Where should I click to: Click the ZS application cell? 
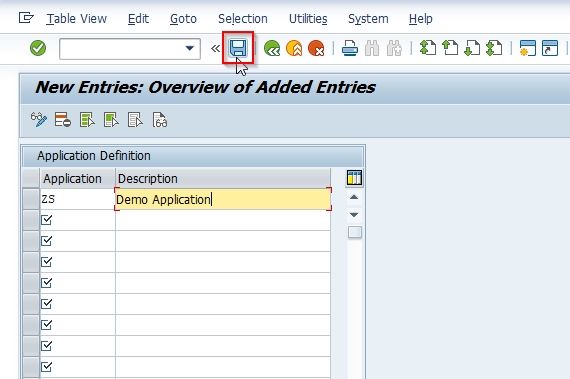[77, 199]
